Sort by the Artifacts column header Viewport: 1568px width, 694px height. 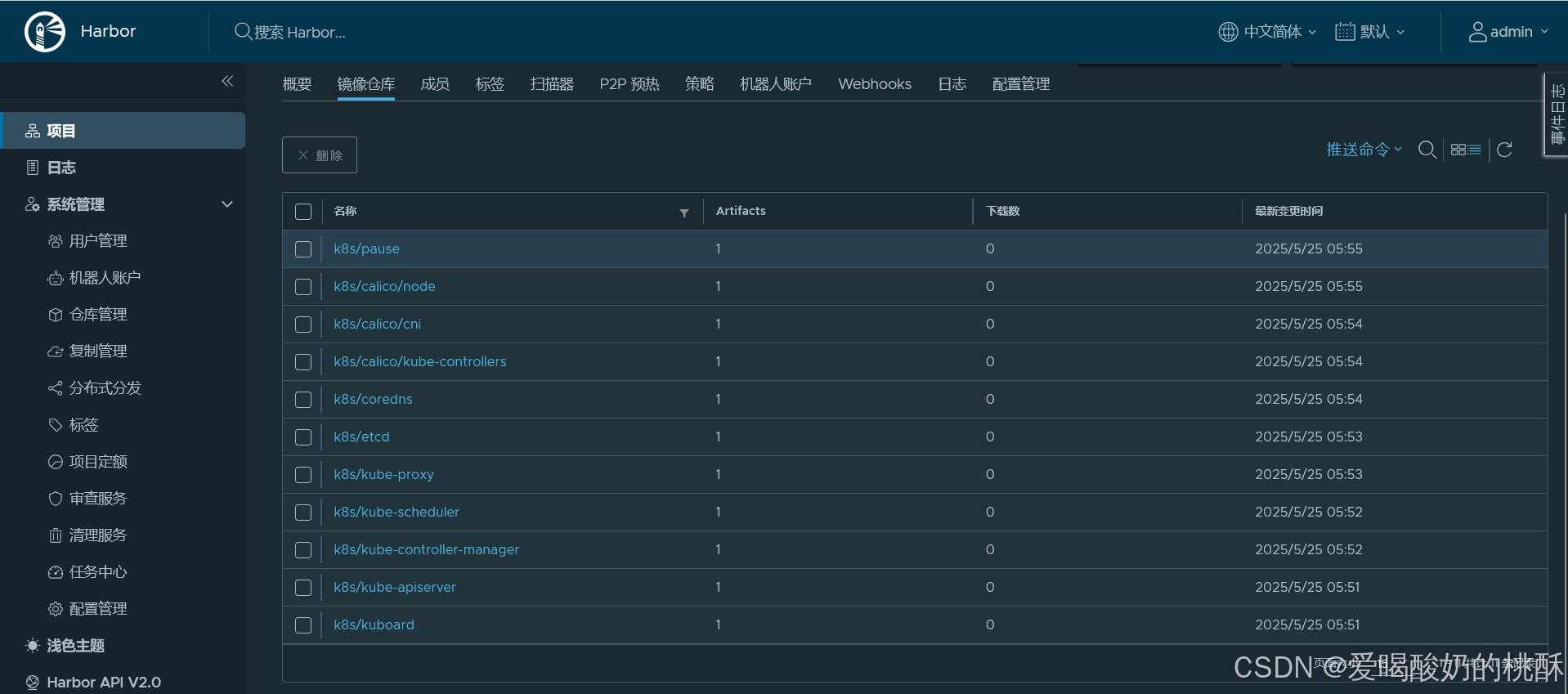point(741,211)
